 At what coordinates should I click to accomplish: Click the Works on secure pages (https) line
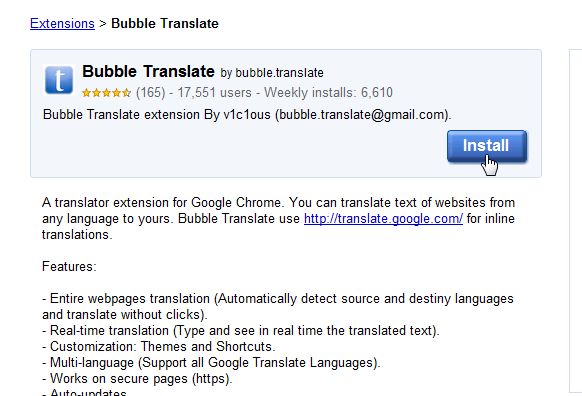tap(137, 379)
